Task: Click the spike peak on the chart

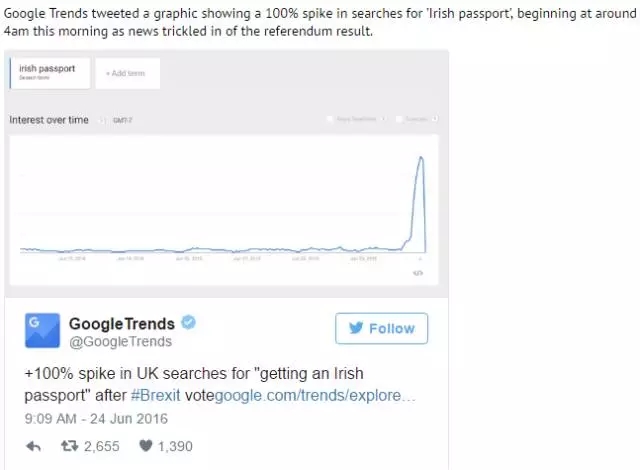Action: tap(421, 157)
